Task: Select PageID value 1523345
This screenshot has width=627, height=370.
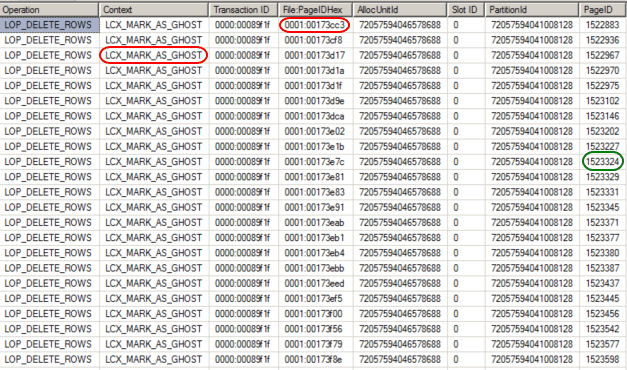Action: point(603,207)
